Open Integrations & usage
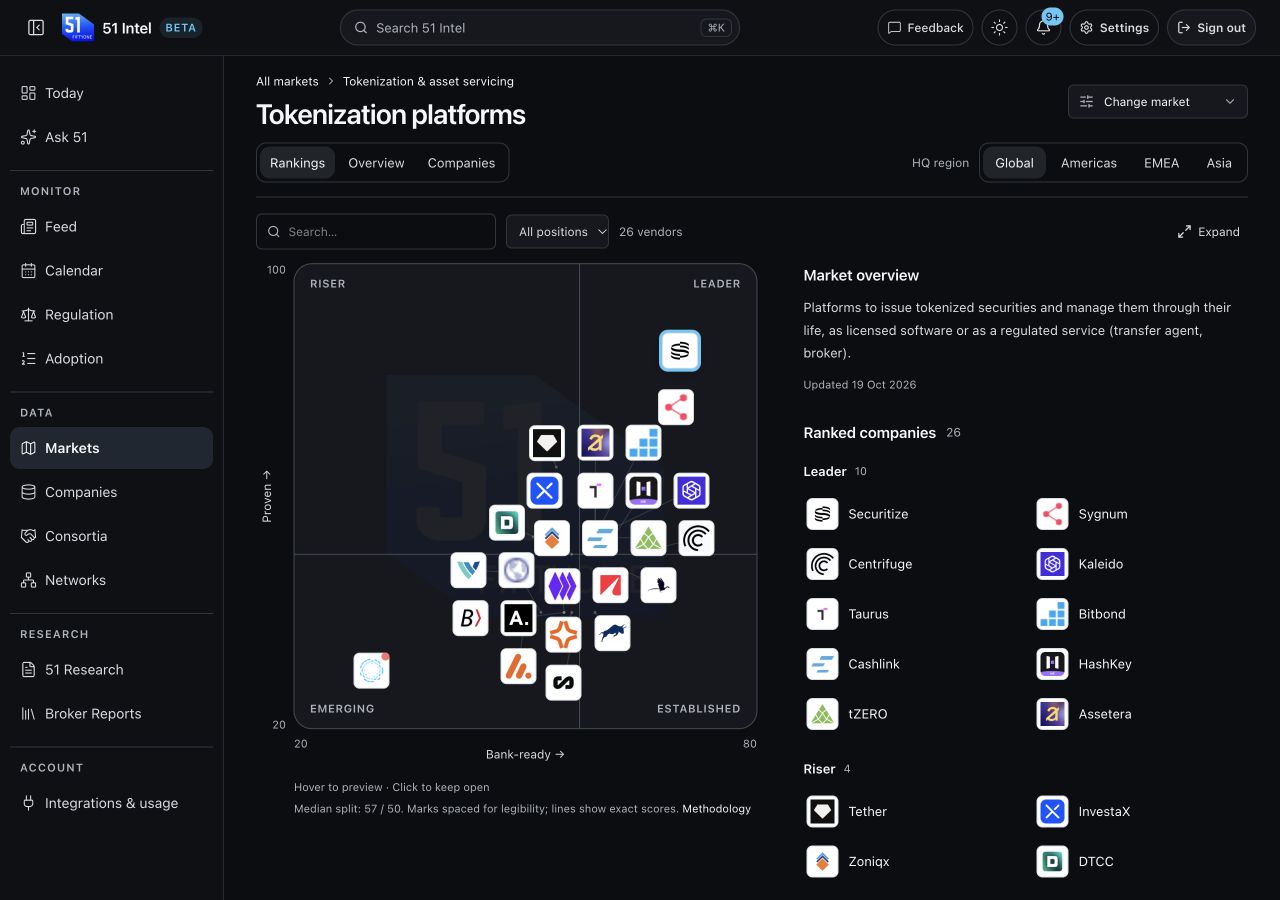Image resolution: width=1280 pixels, height=900 pixels. [x=112, y=803]
